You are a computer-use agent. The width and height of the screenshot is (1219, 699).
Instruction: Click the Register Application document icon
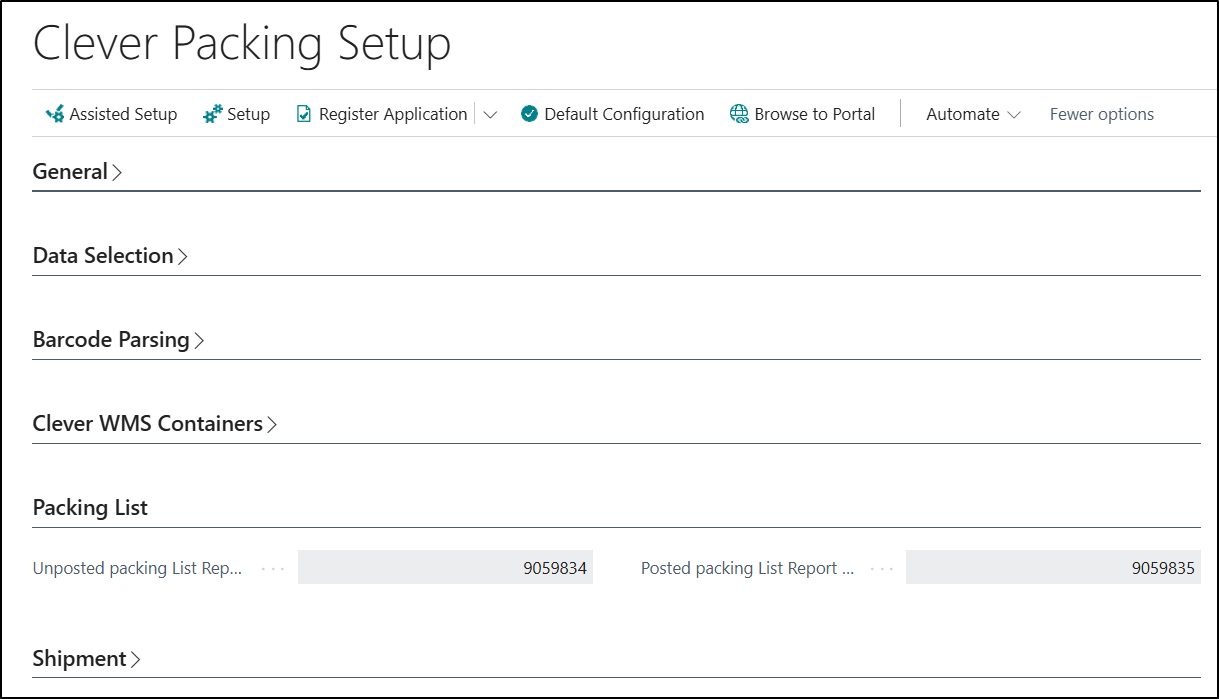click(304, 114)
